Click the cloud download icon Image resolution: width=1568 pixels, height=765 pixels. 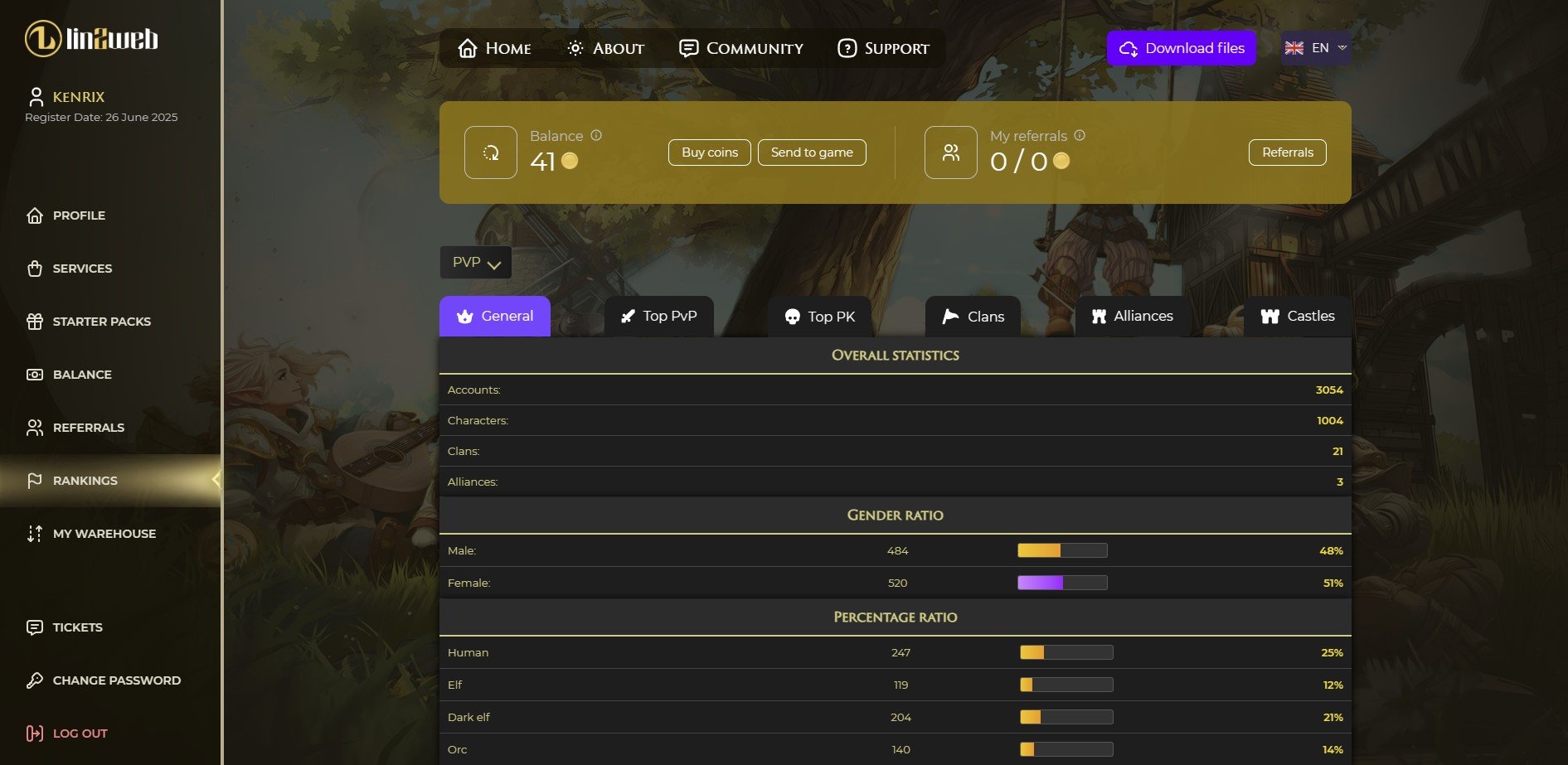(x=1129, y=49)
